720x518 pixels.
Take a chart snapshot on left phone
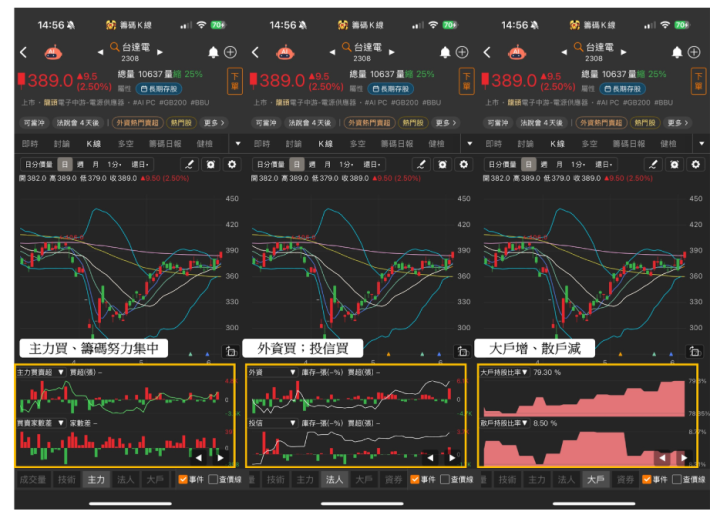[210, 164]
